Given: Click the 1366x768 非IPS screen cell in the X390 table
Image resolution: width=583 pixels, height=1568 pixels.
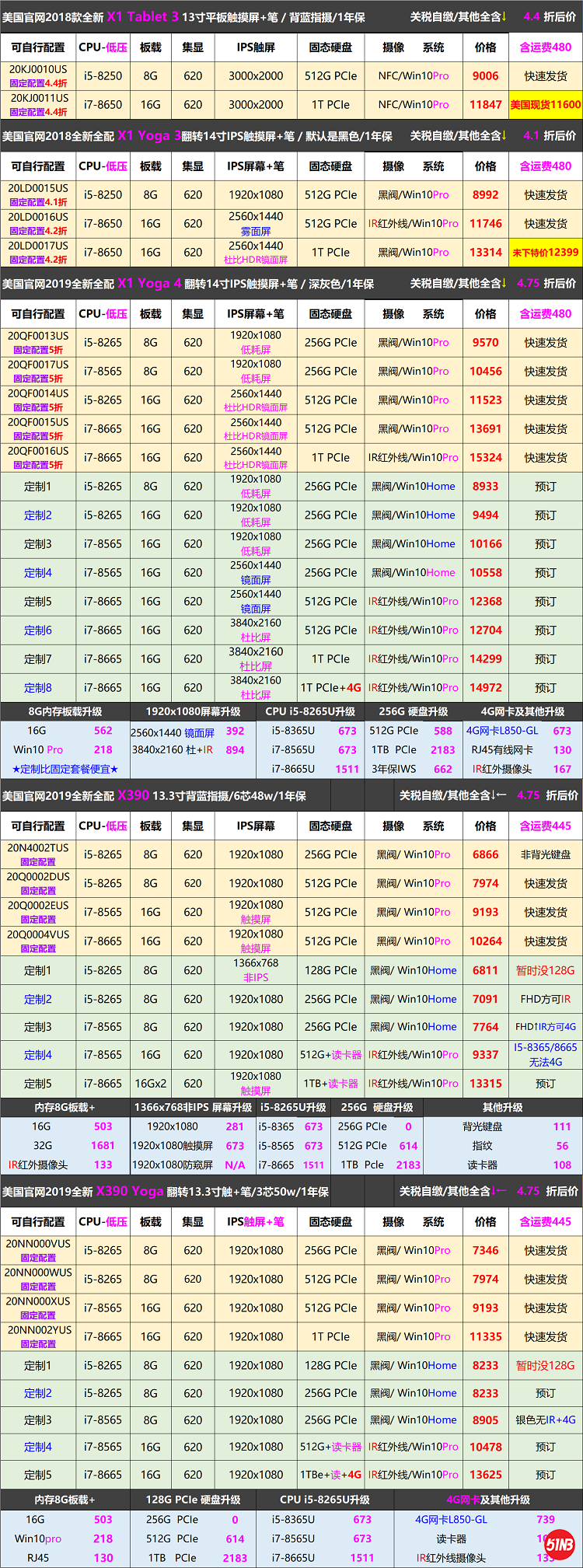Looking at the screenshot, I should click(256, 969).
